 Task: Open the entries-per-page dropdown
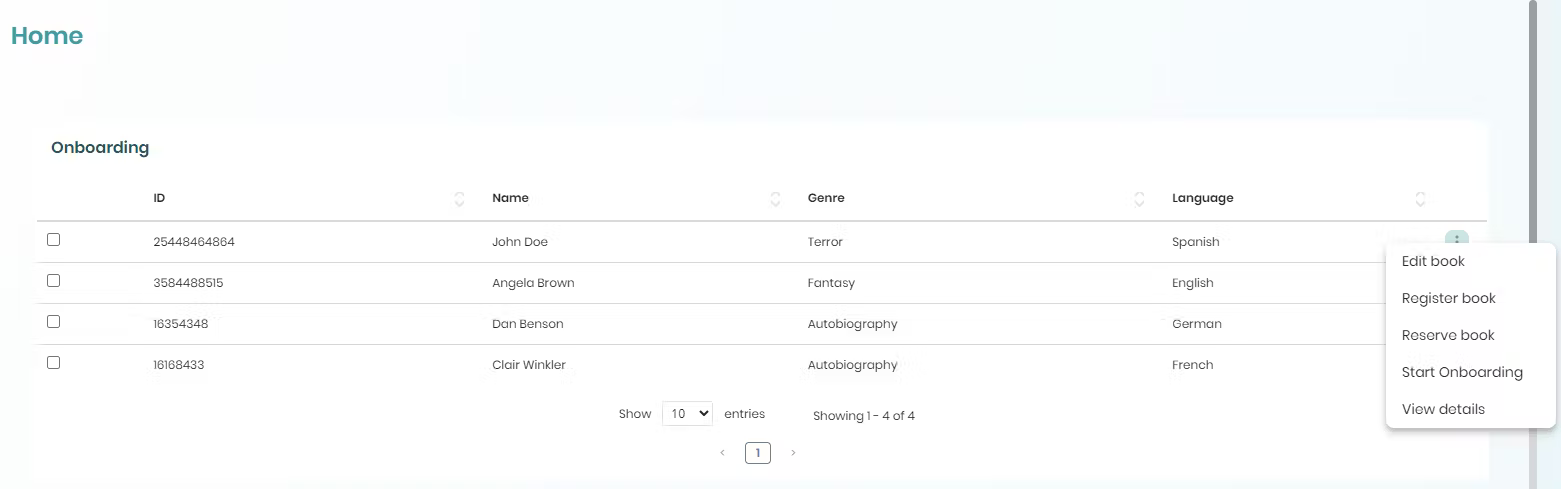[687, 414]
